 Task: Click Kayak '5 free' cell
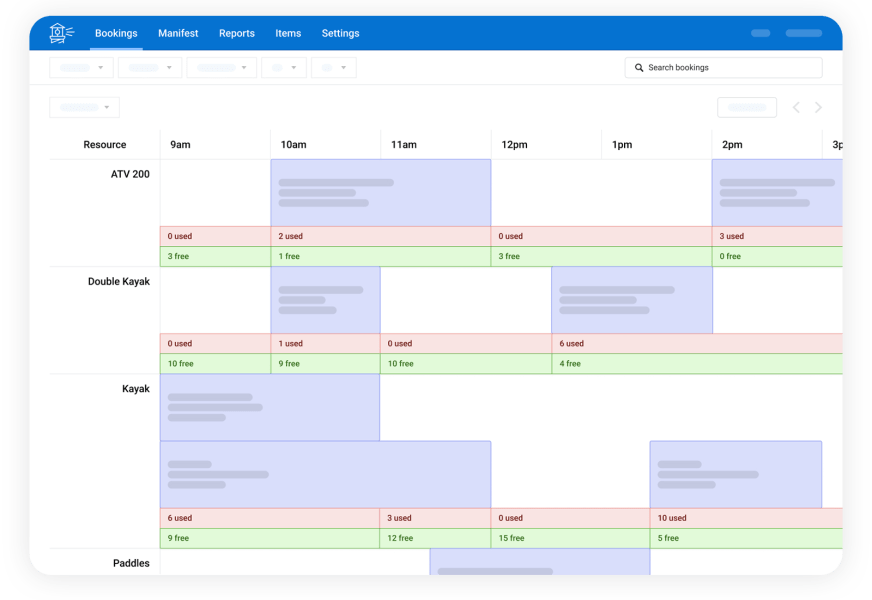[746, 538]
